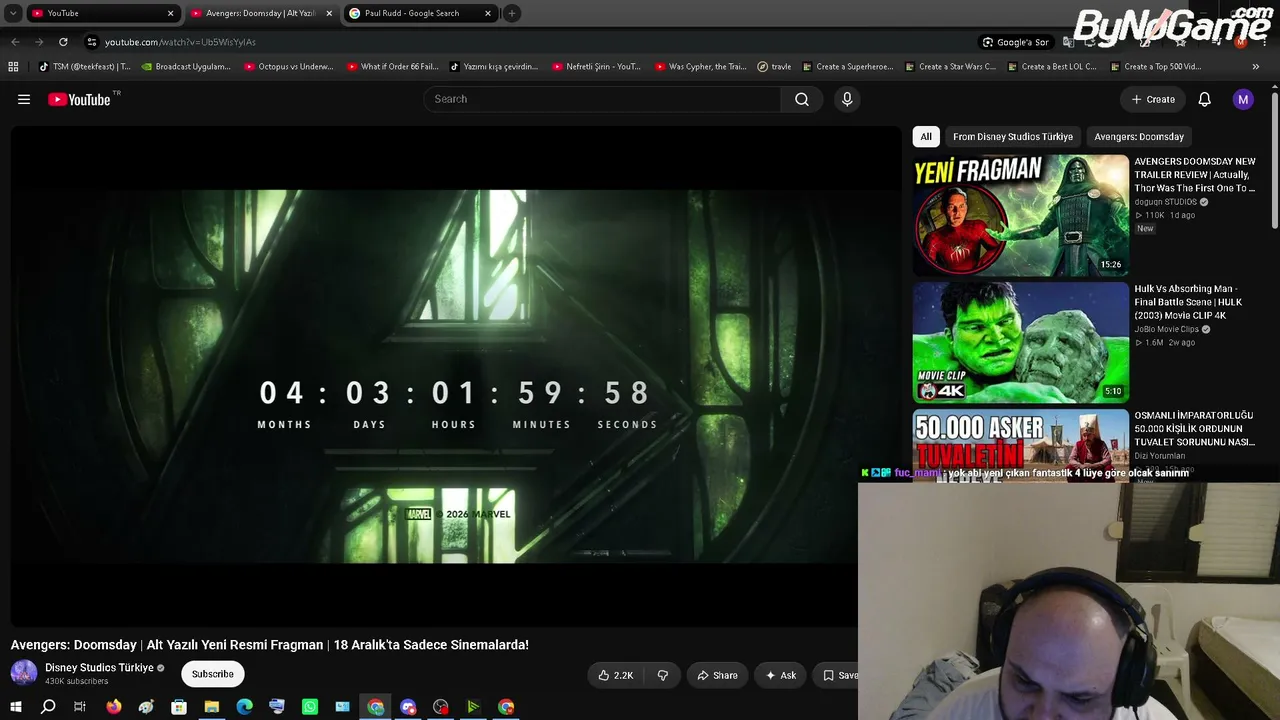Filter by Avengers: Doomsday chip
The height and width of the screenshot is (720, 1280).
1139,137
